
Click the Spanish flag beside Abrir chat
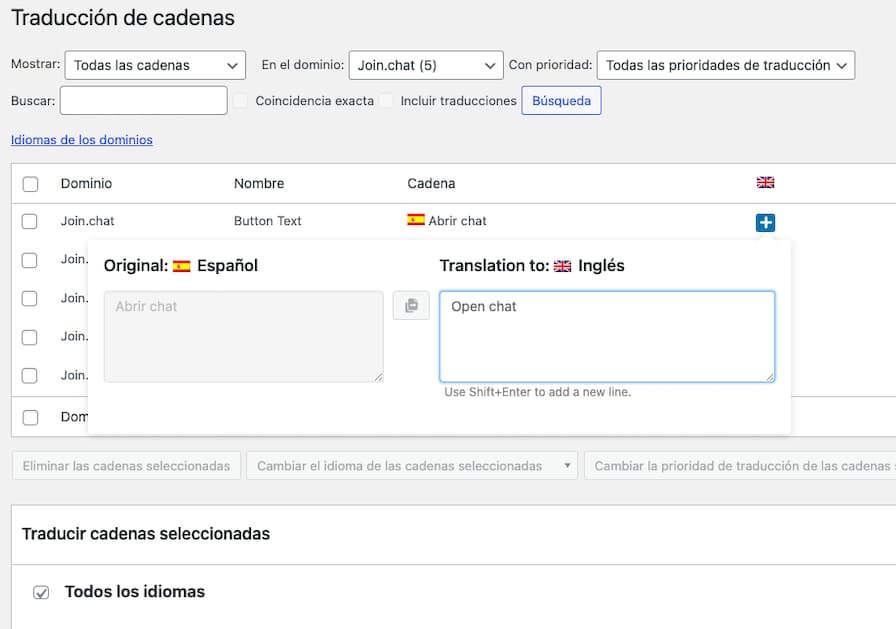[x=416, y=220]
